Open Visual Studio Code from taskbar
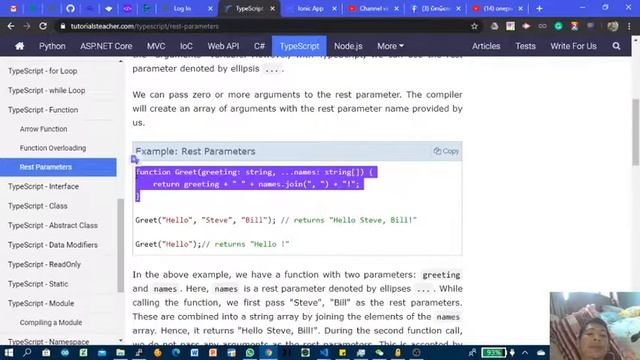This screenshot has width=640, height=360. pos(324,353)
